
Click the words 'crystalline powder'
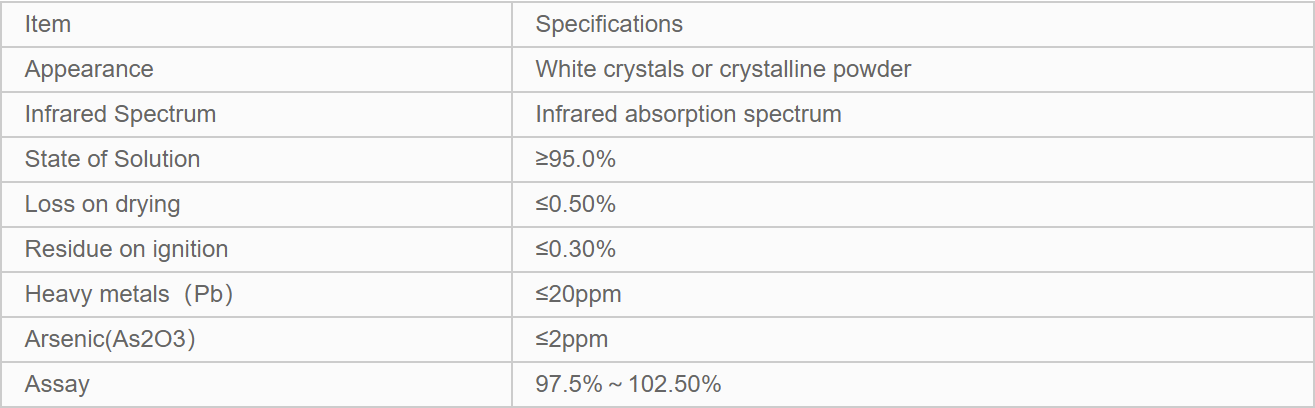[815, 69]
